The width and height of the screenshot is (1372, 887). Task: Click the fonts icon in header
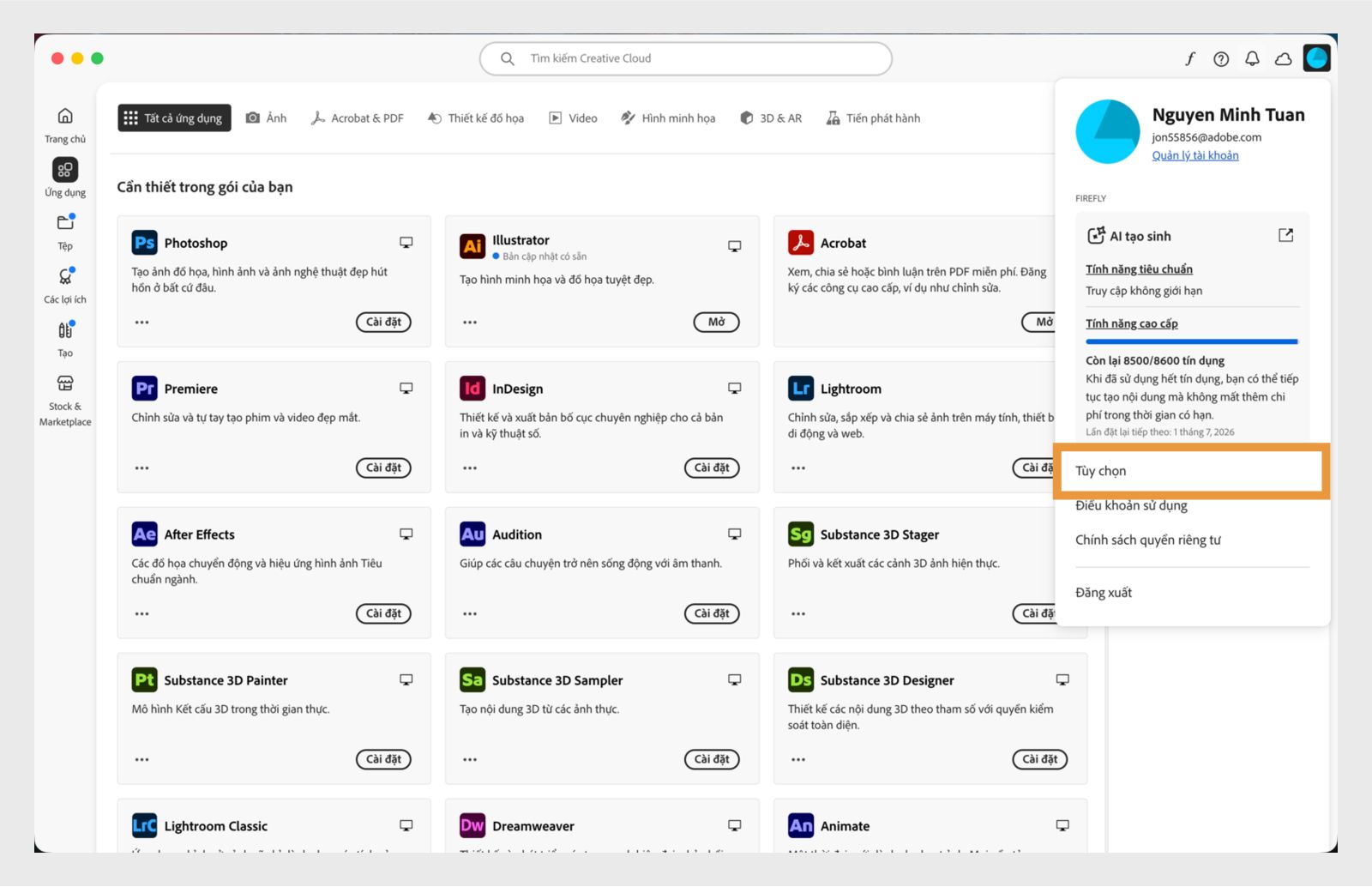[1190, 58]
